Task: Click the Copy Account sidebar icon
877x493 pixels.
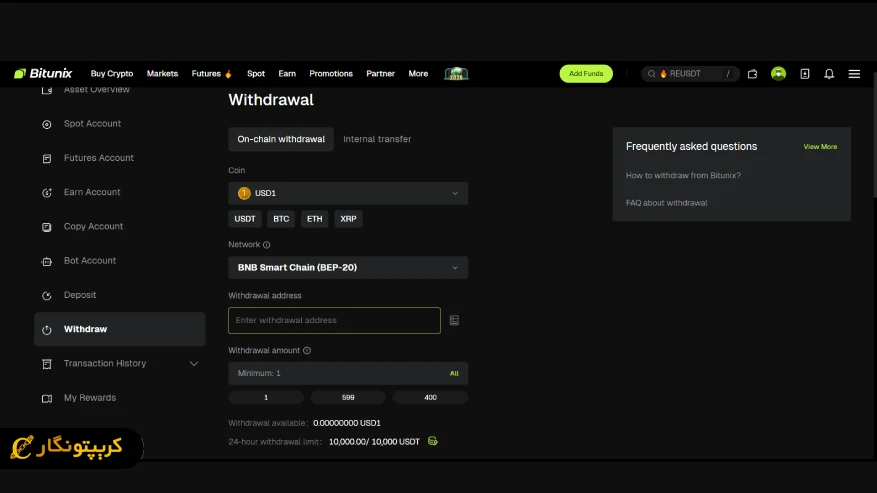Action: [x=47, y=227]
